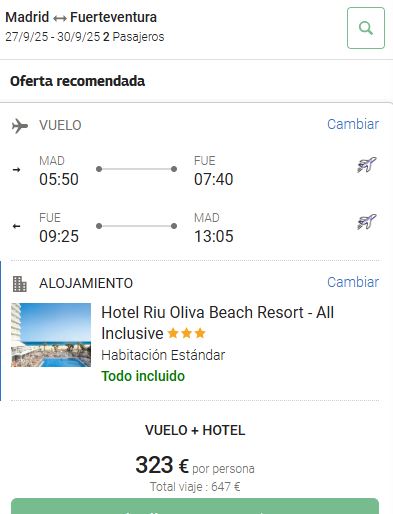The image size is (393, 514).
Task: Change the accommodation via Cambiar link
Action: (353, 282)
